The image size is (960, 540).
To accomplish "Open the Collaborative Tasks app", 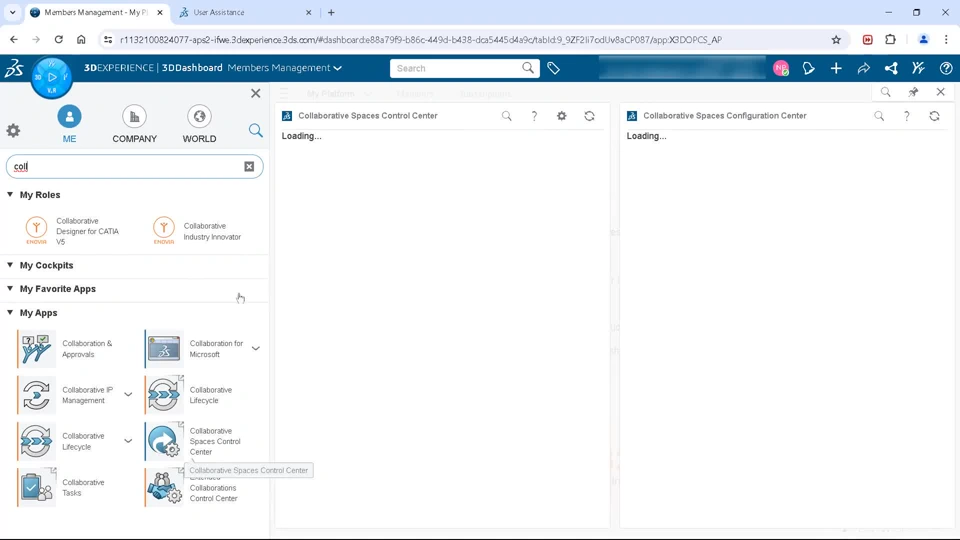I will point(37,487).
